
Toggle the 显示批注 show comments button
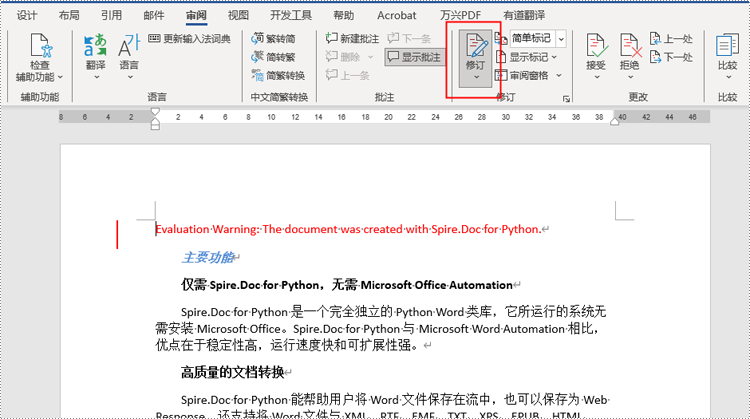(x=414, y=57)
